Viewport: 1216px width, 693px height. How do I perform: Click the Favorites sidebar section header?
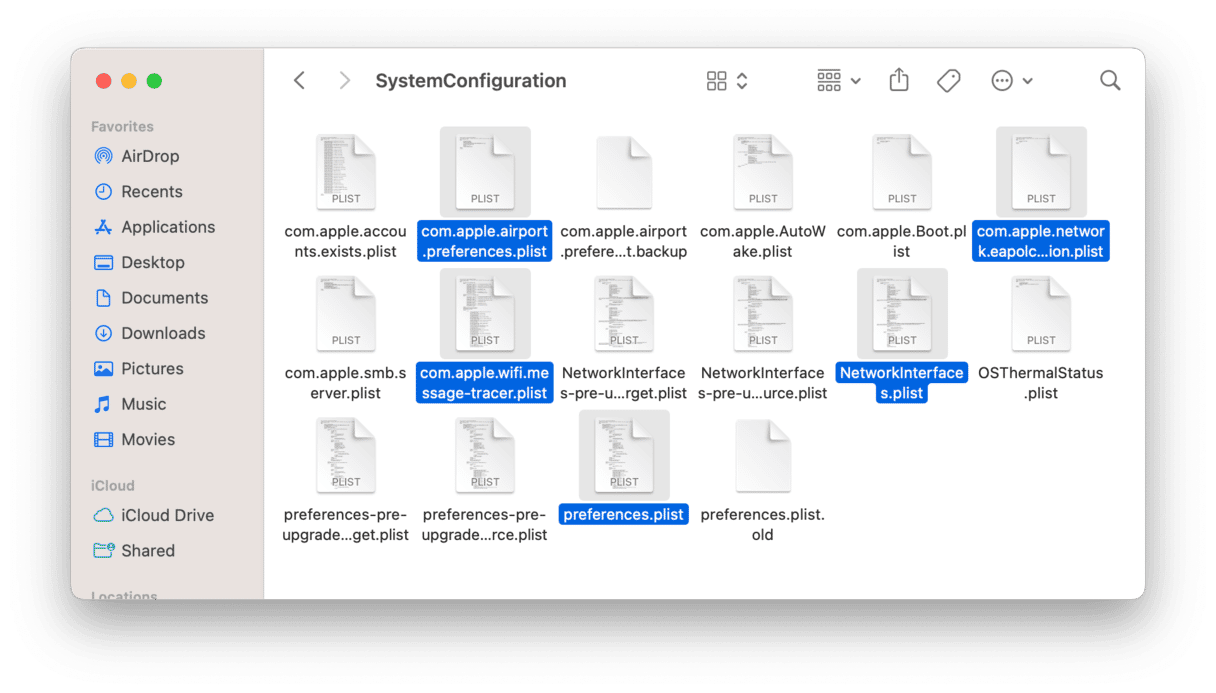click(122, 127)
